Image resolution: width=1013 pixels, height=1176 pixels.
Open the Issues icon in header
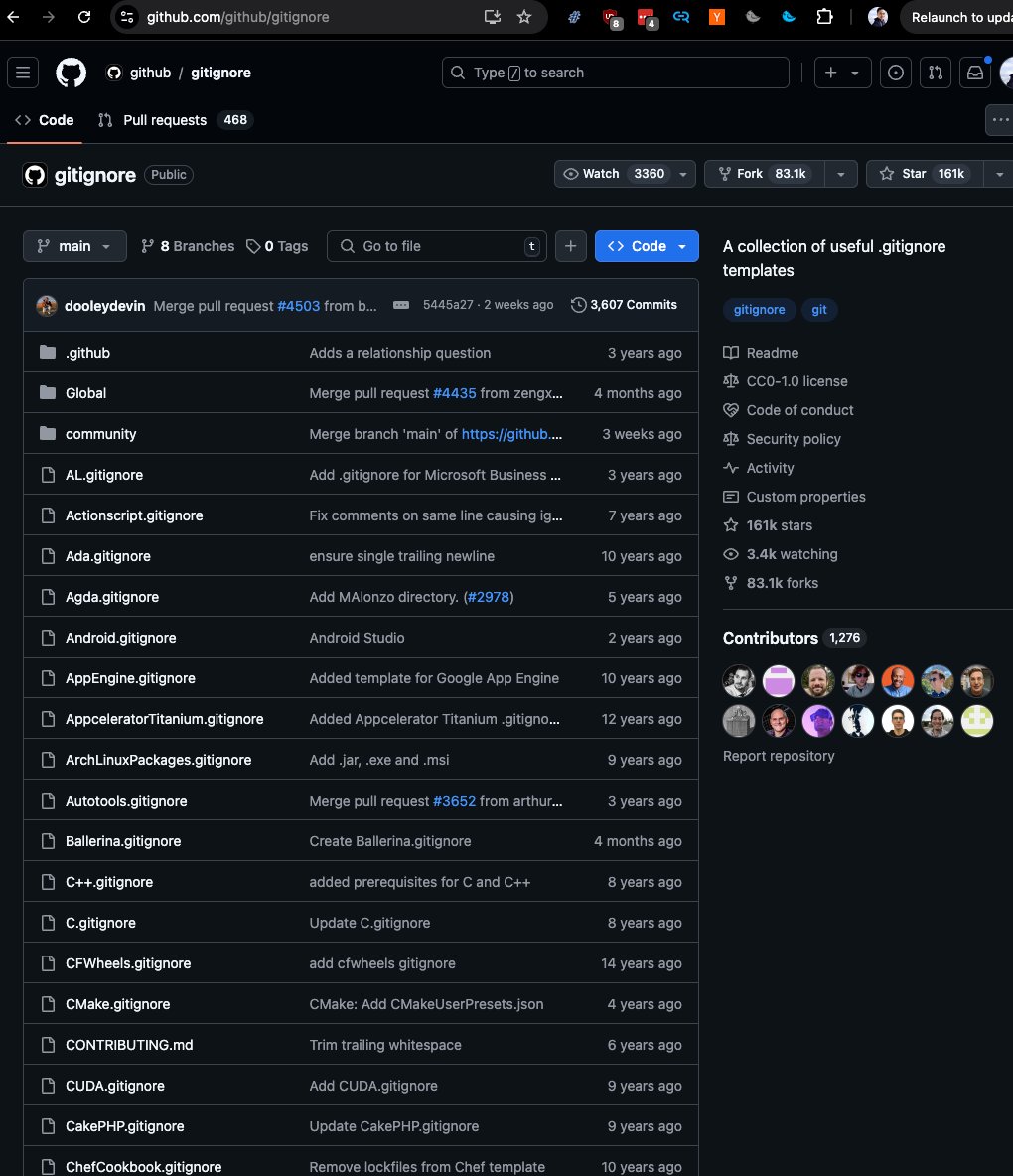pyautogui.click(x=895, y=73)
